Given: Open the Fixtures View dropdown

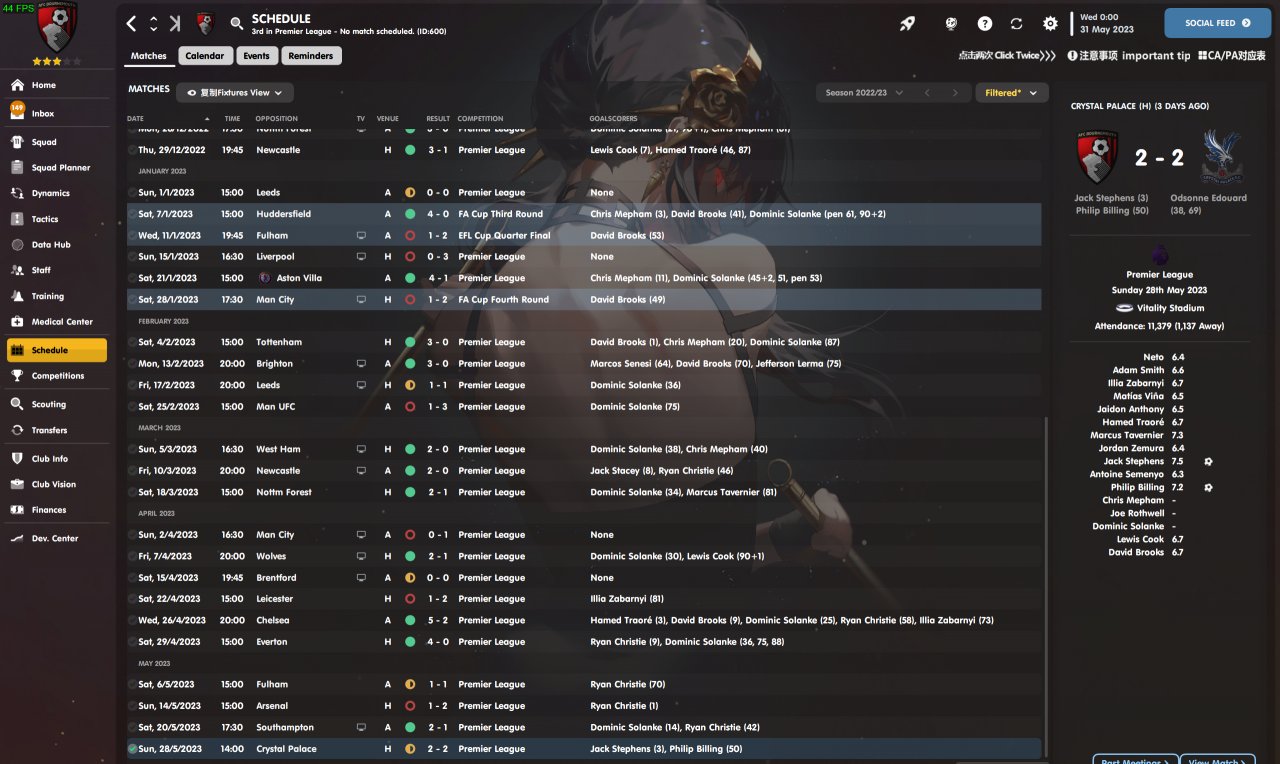Looking at the screenshot, I should click(x=235, y=93).
